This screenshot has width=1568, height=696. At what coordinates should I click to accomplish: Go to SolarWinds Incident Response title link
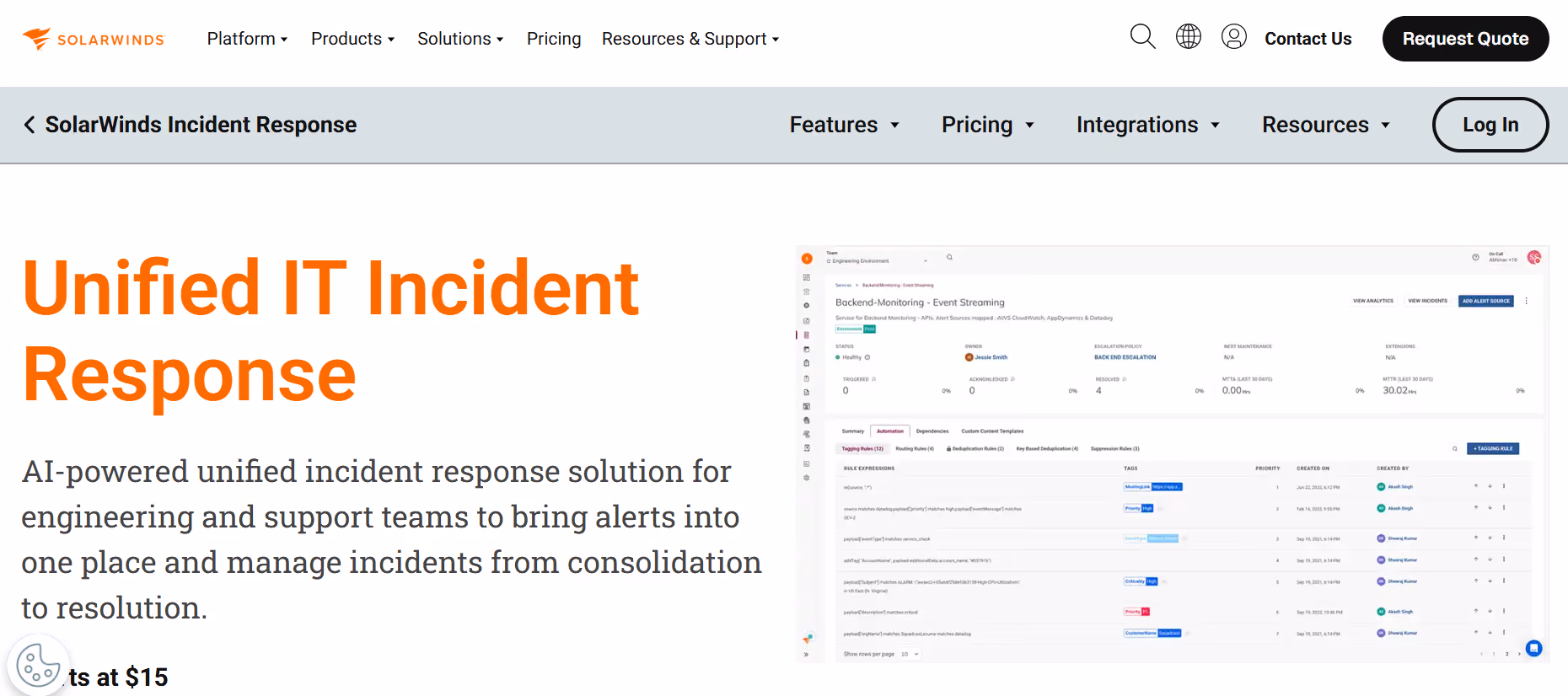(201, 125)
